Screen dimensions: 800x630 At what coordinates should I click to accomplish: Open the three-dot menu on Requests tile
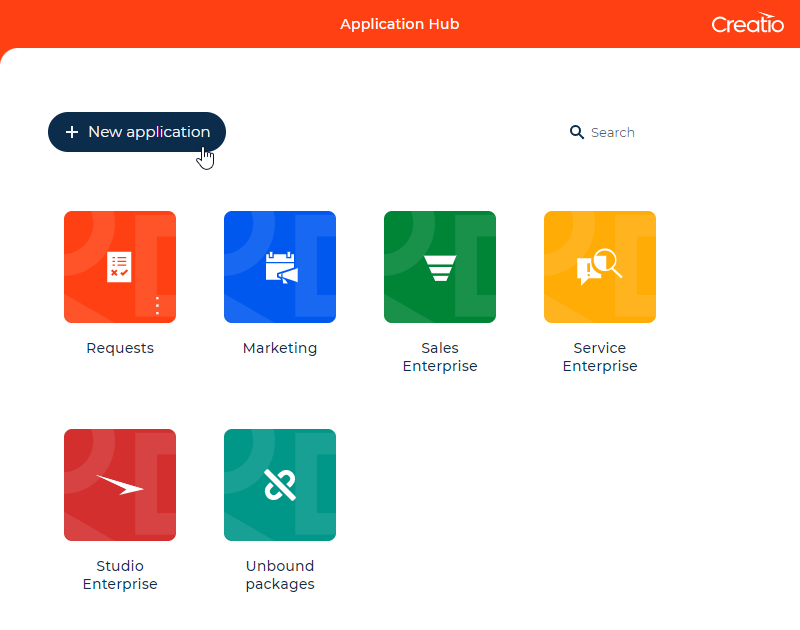click(157, 306)
